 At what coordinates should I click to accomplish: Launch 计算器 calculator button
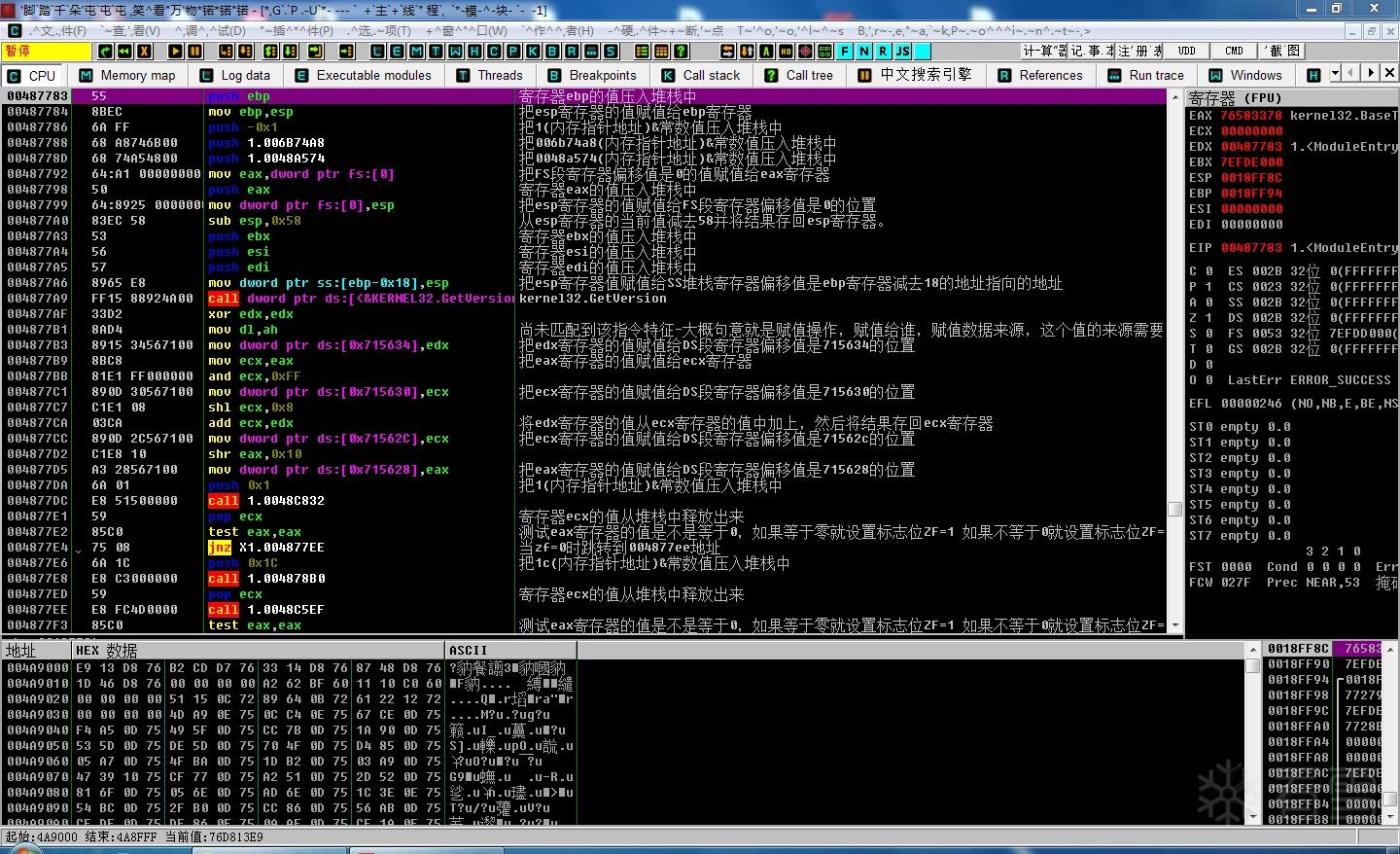[x=1044, y=51]
